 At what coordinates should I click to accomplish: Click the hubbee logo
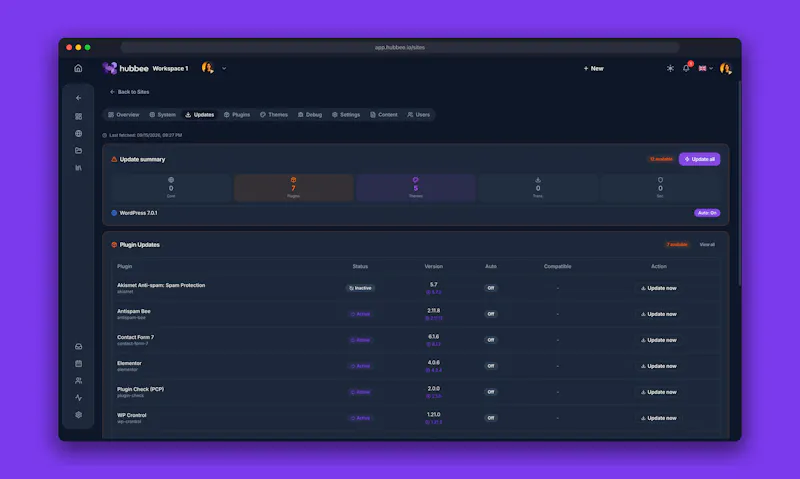(x=125, y=68)
